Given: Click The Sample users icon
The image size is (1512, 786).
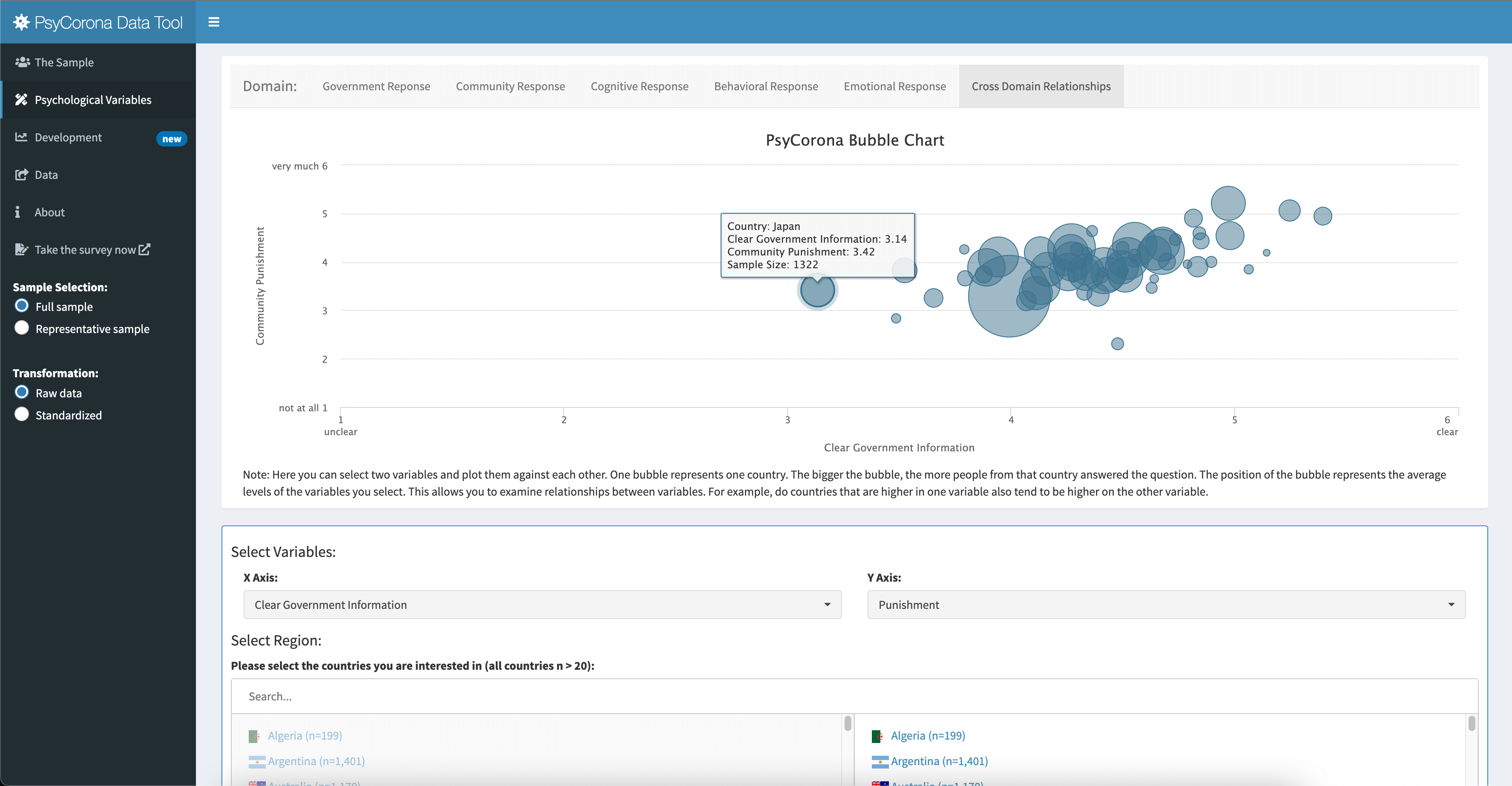Looking at the screenshot, I should [22, 62].
